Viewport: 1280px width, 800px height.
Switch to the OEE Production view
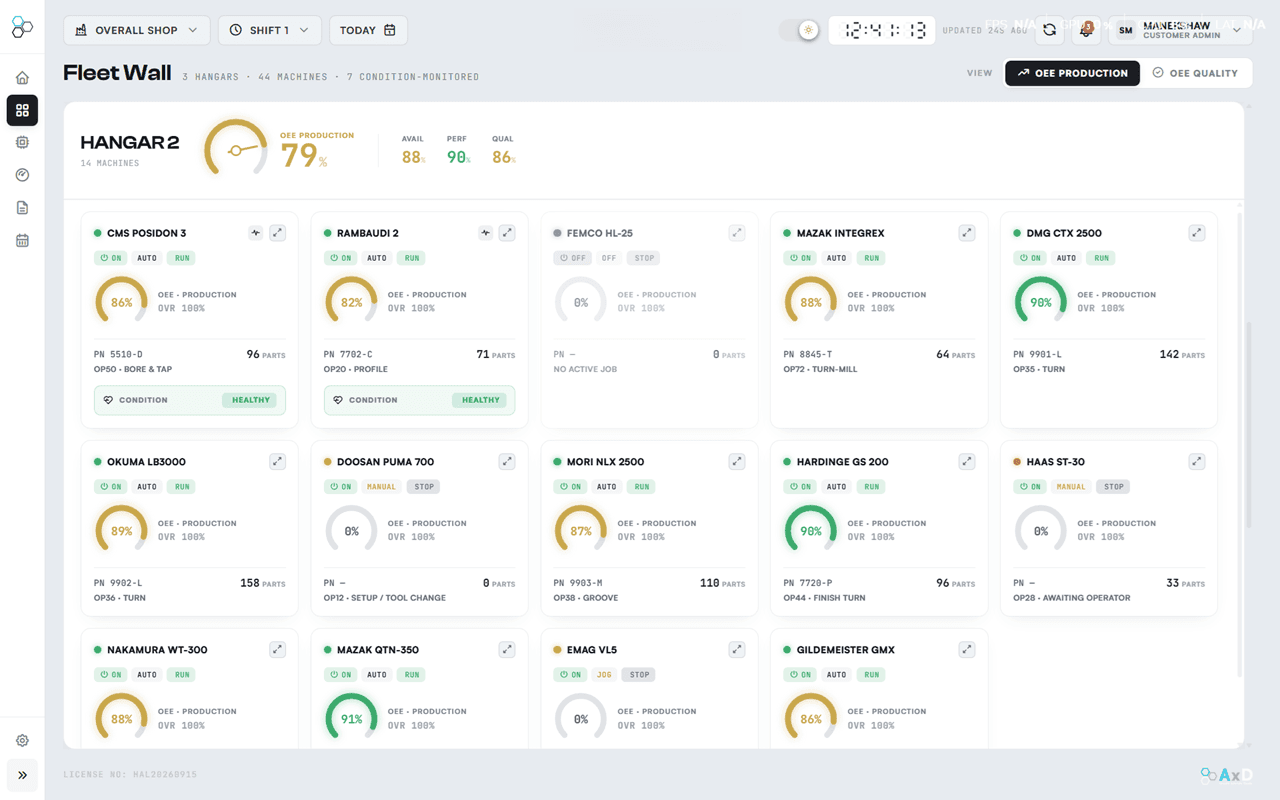coord(1072,73)
